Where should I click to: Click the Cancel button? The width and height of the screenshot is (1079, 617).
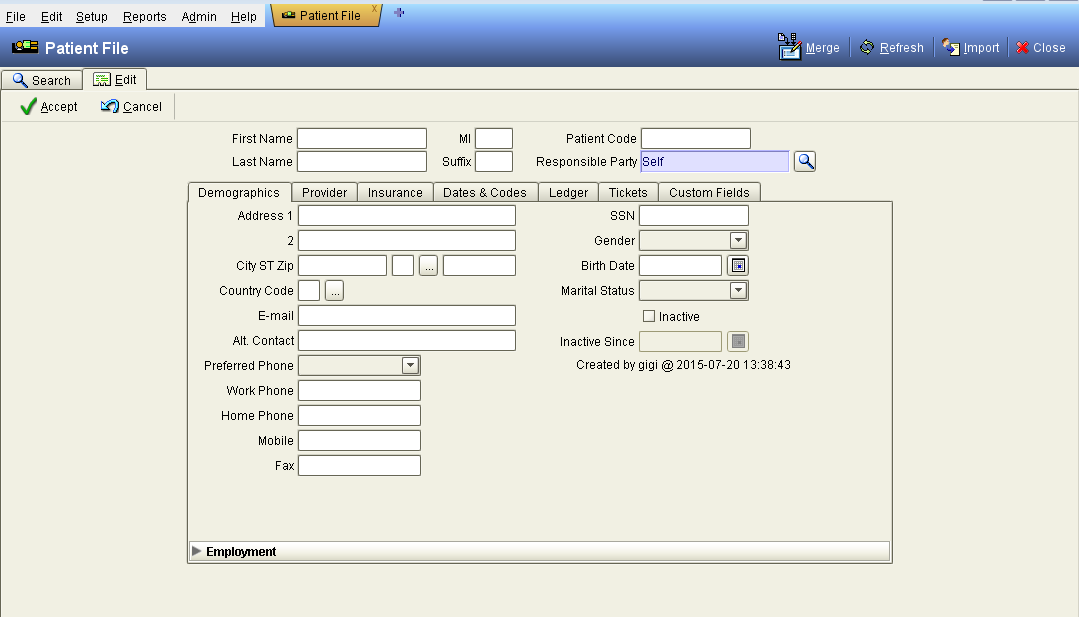(129, 106)
